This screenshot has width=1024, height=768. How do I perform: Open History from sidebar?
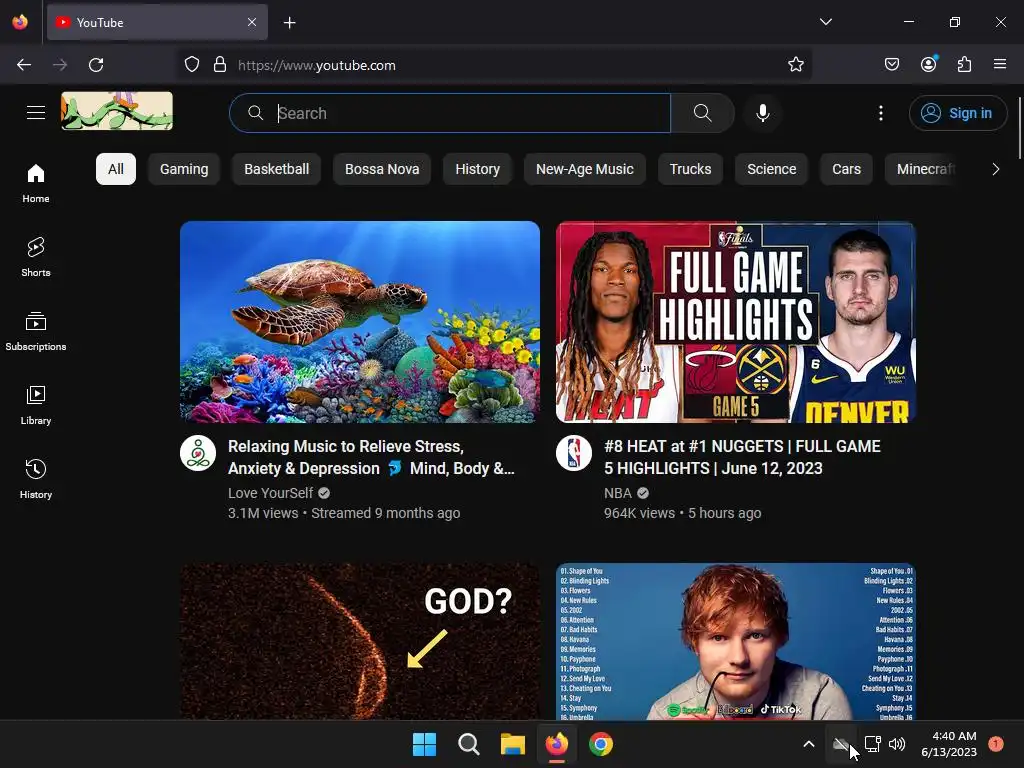tap(36, 479)
